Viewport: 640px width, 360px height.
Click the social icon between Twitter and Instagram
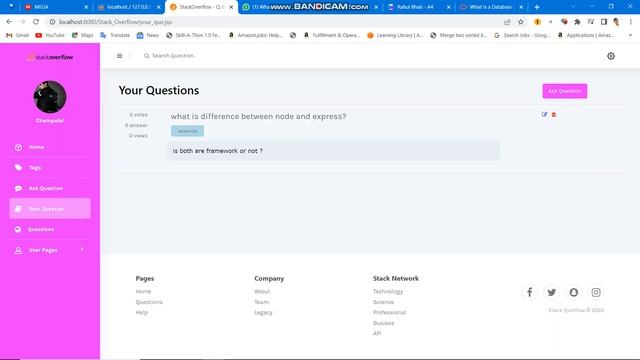point(574,292)
